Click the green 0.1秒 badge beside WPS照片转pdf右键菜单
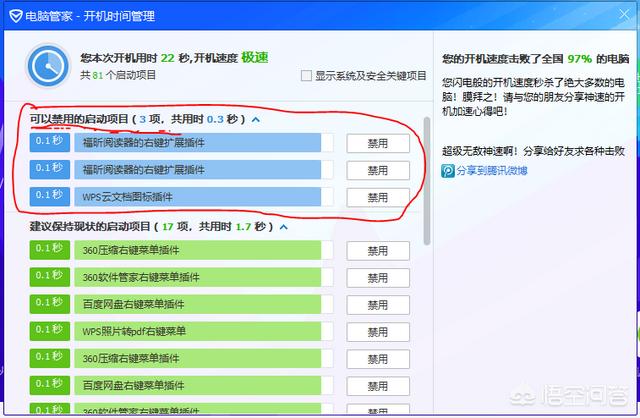 [49, 330]
